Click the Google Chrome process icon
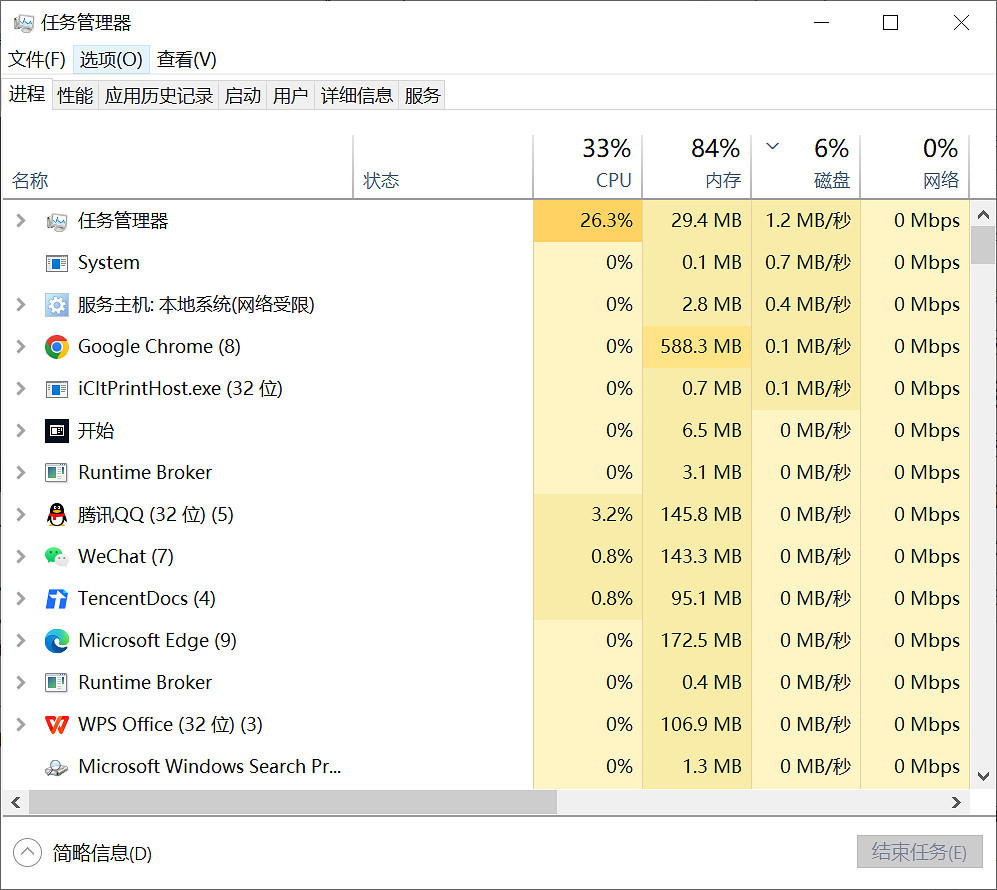Viewport: 997px width, 890px height. 57,346
